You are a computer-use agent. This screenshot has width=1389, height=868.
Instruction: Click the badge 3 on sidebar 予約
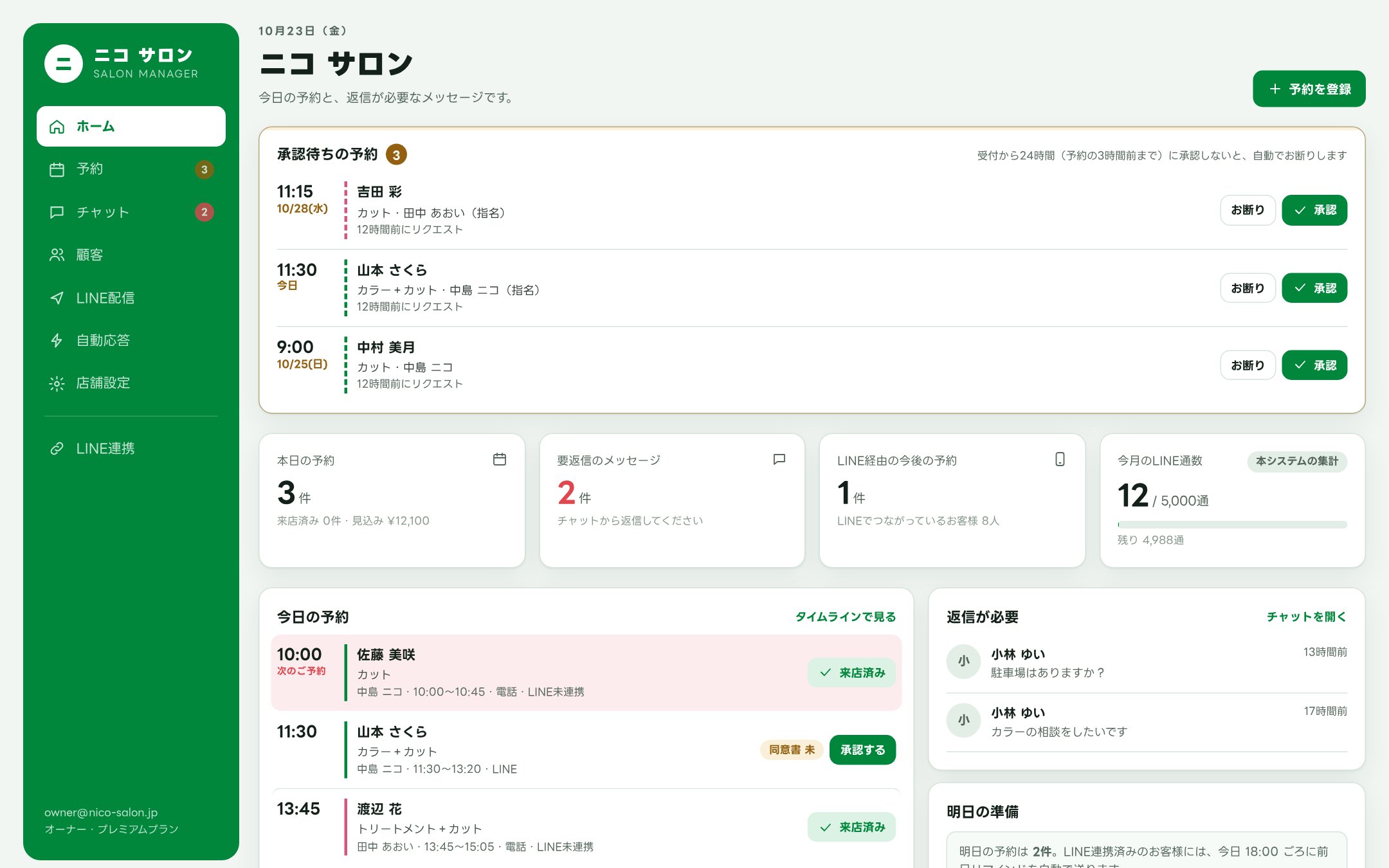point(204,169)
